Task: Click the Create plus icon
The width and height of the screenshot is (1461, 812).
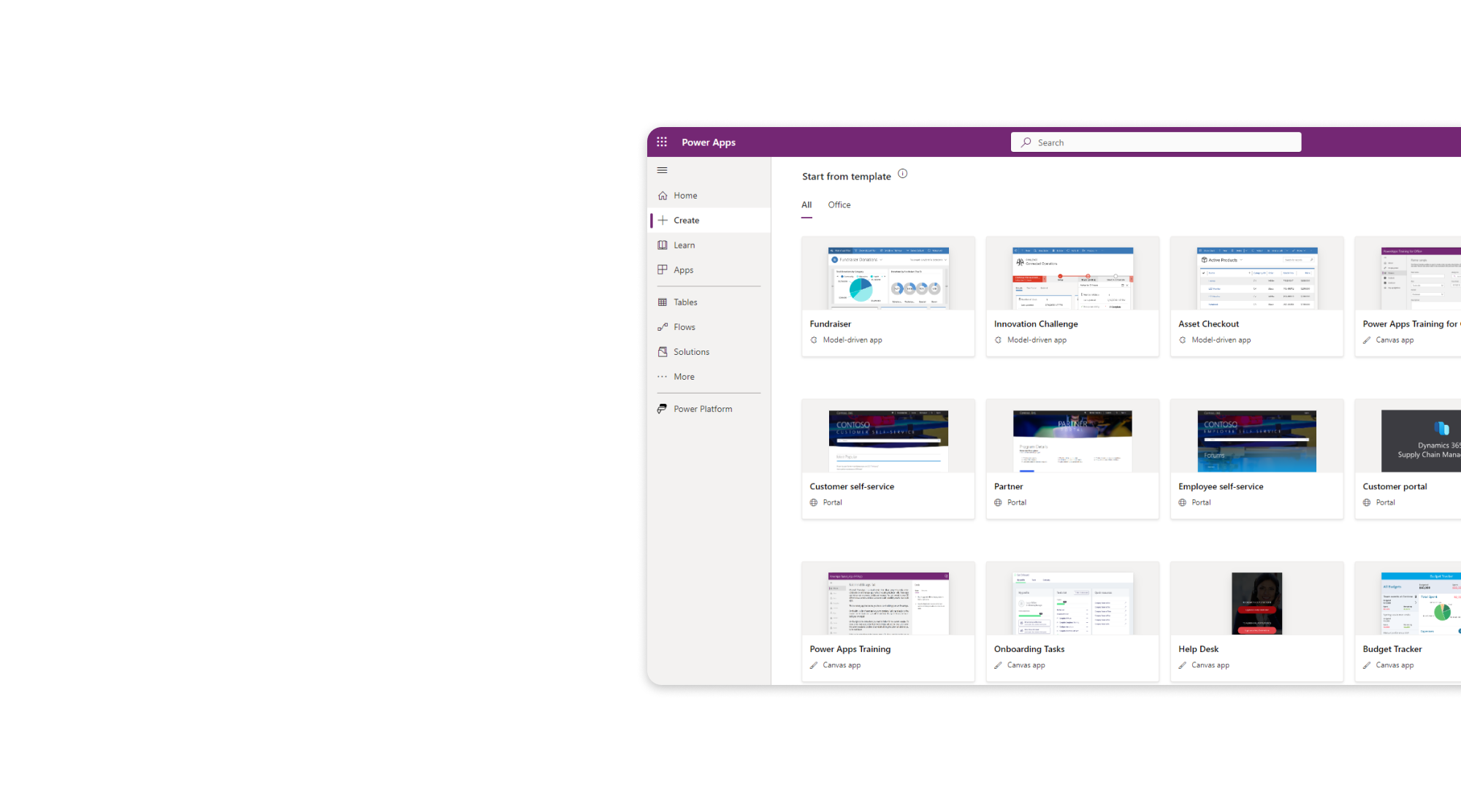Action: tap(663, 221)
